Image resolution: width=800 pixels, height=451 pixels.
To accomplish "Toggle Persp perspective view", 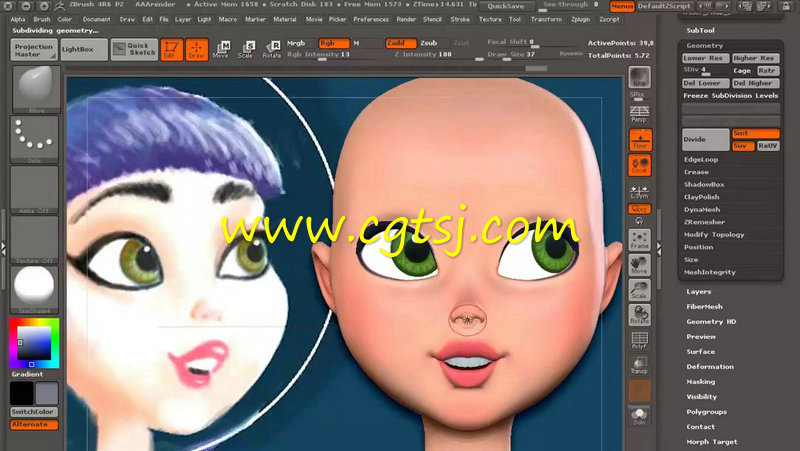I will coord(639,114).
